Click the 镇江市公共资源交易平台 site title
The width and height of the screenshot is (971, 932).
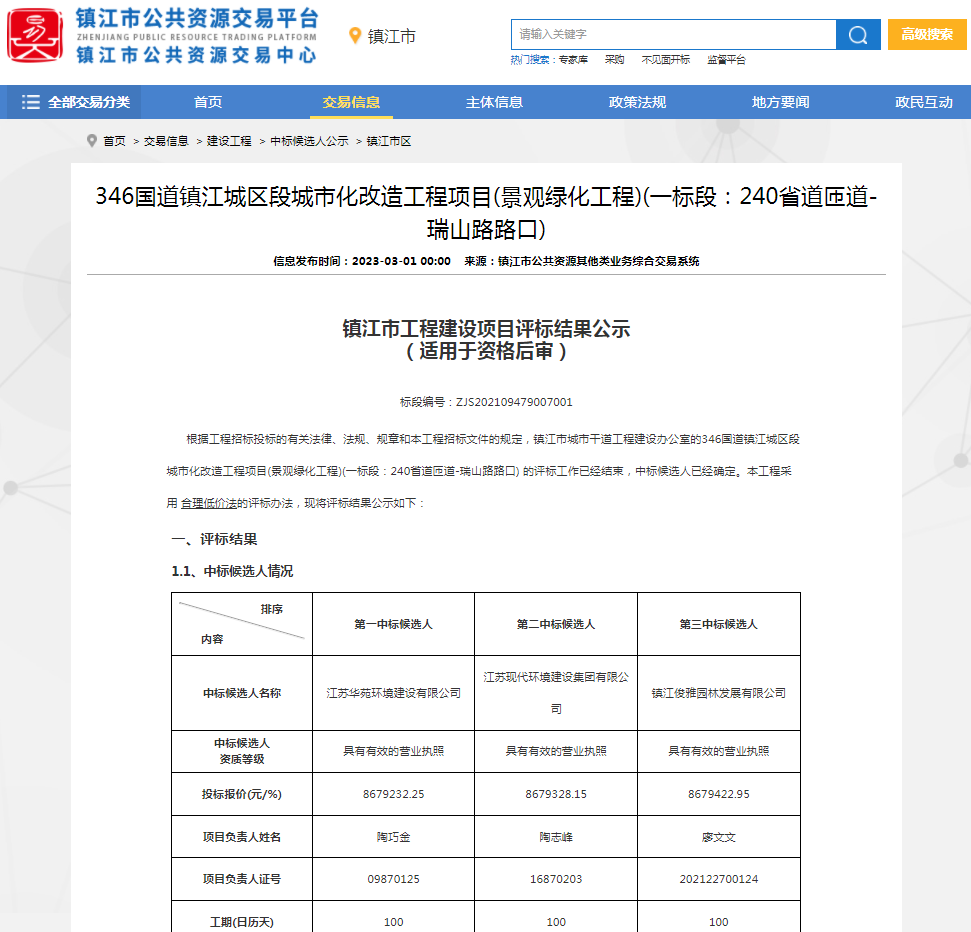pos(198,19)
